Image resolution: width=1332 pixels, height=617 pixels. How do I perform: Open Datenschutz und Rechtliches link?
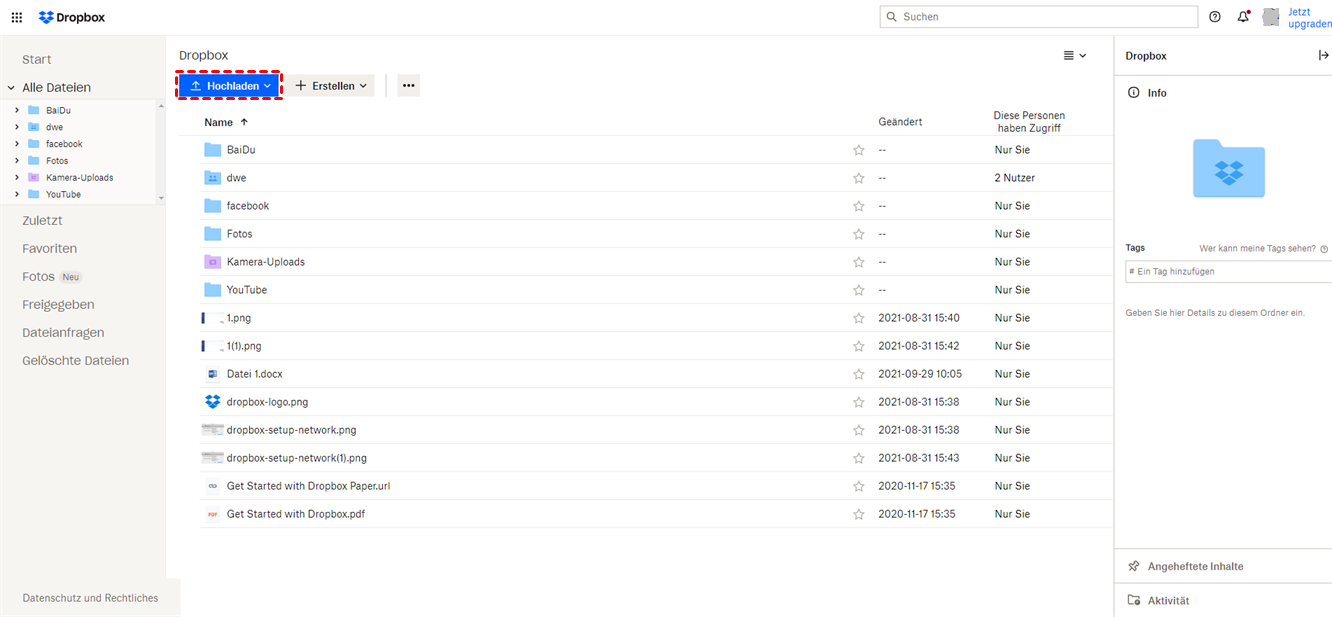coord(90,598)
